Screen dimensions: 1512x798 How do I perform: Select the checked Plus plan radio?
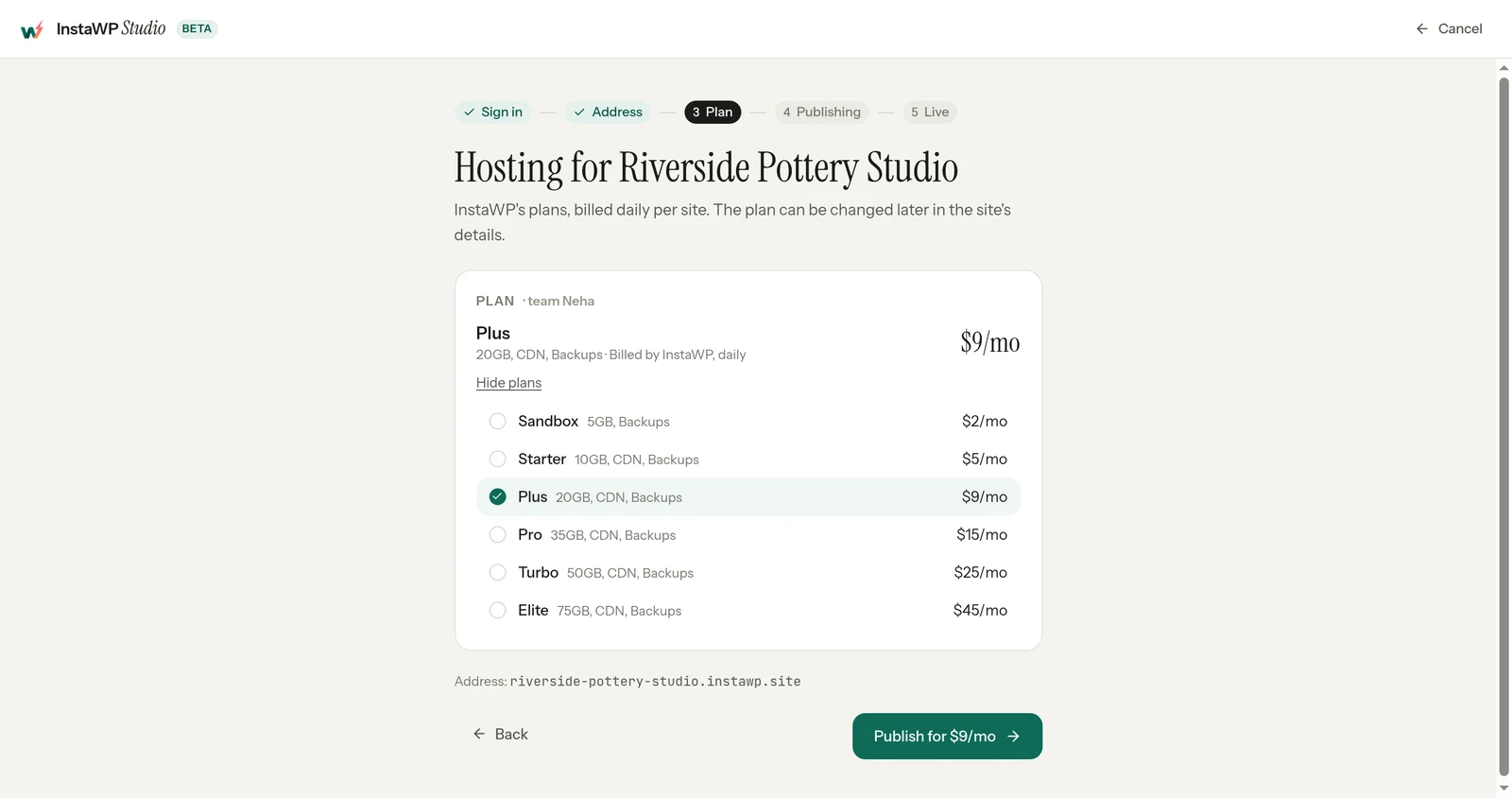(498, 496)
